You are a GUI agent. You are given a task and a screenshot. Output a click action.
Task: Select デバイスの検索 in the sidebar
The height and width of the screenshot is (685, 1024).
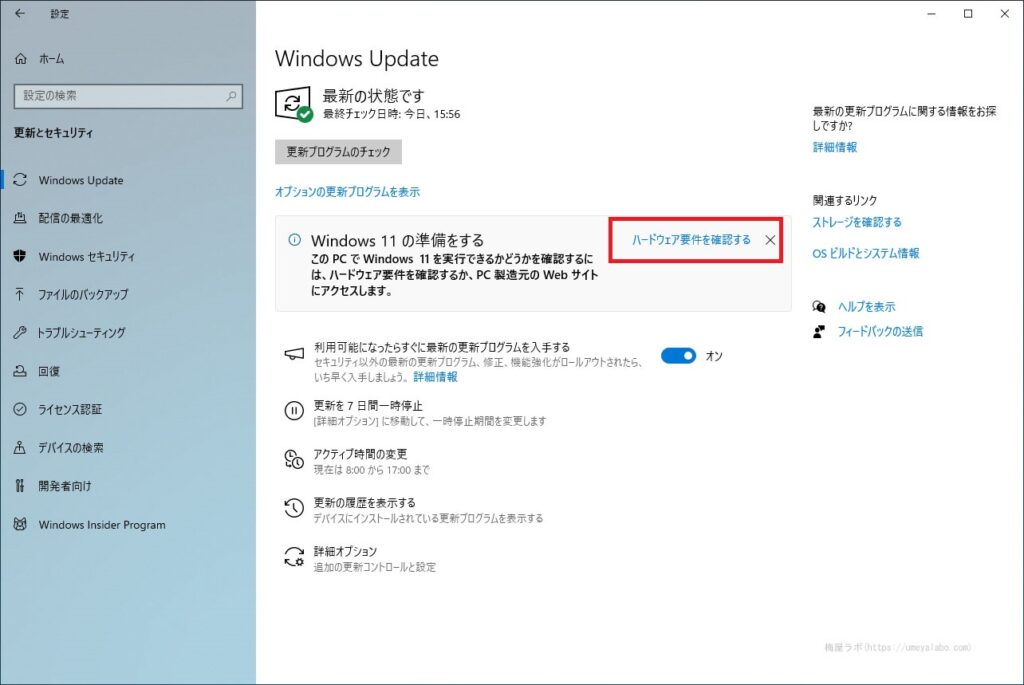pos(71,448)
